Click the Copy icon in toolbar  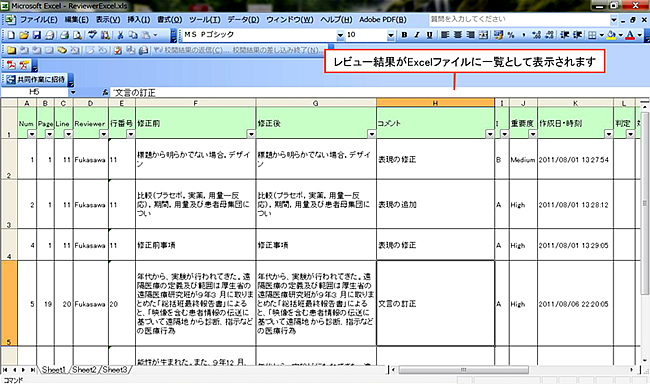pos(133,35)
